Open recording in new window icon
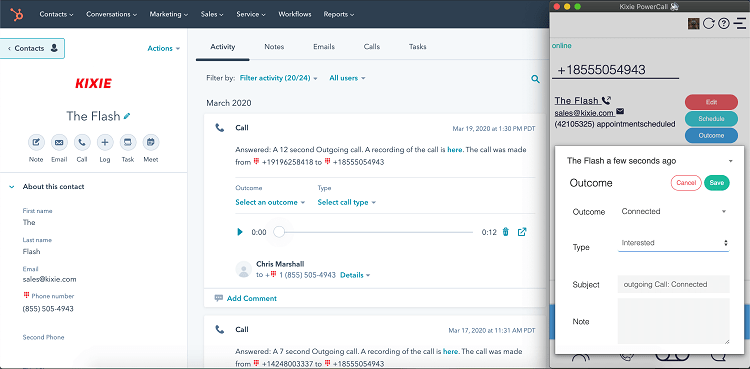This screenshot has width=750, height=369. pyautogui.click(x=522, y=232)
